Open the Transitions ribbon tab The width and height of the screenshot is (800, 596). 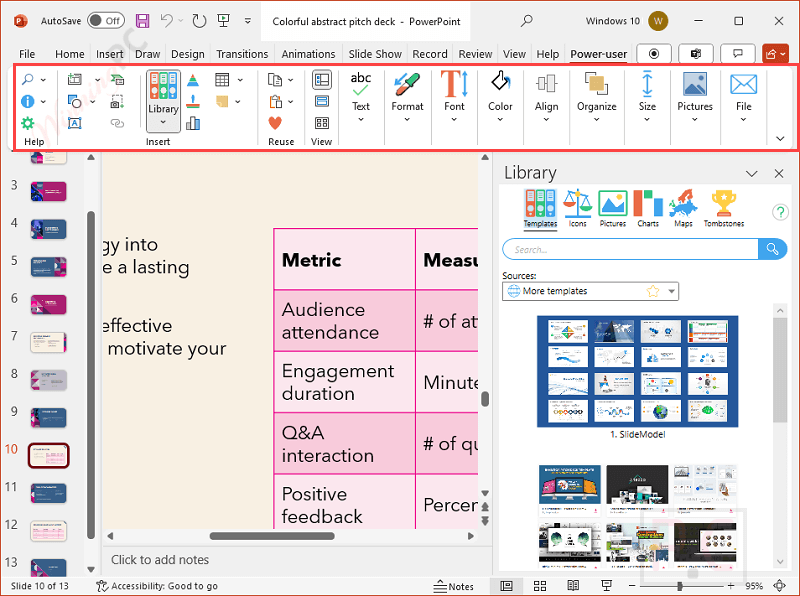242,54
